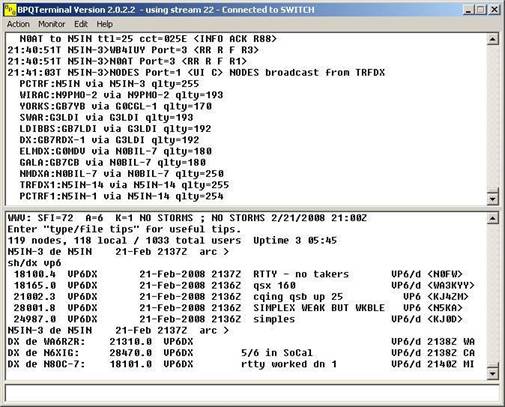Click the 'NODES broadcast from TRFDX' line
This screenshot has height=407, width=505.
196,72
